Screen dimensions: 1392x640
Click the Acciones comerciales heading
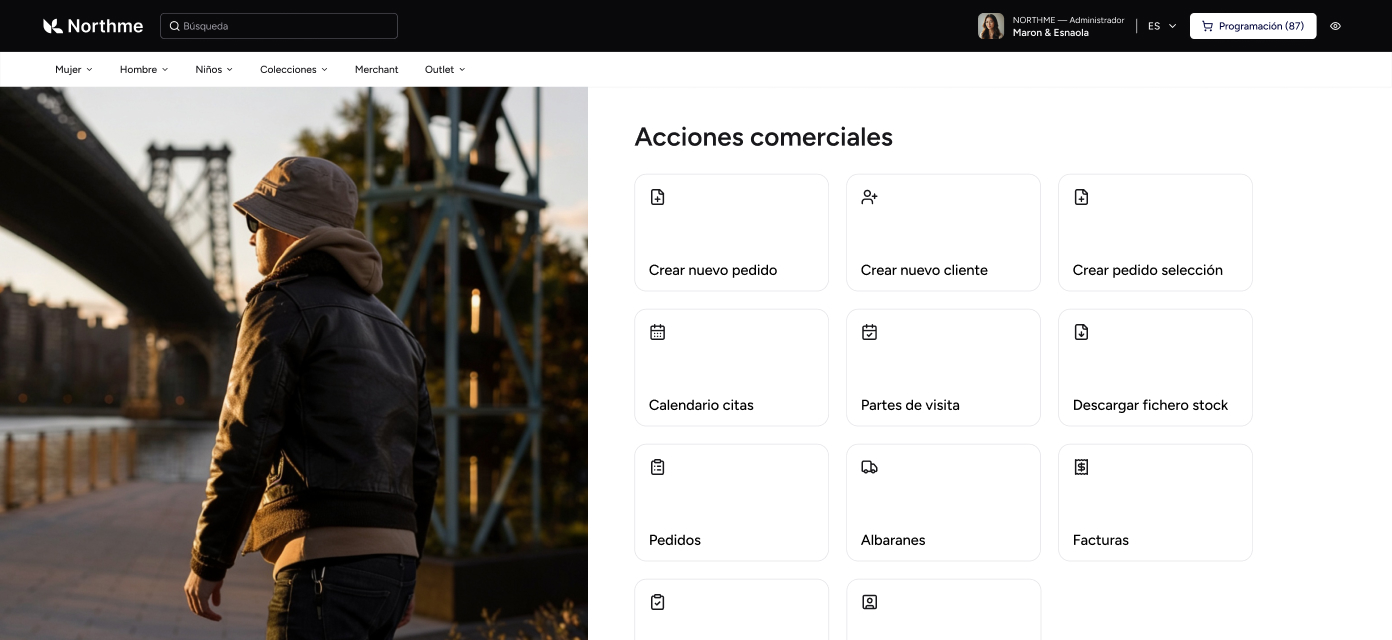coord(764,137)
